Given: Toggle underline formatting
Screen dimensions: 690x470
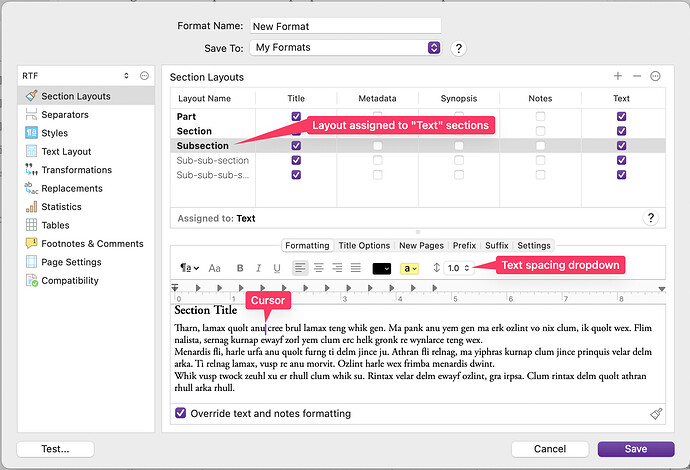Looking at the screenshot, I should pyautogui.click(x=277, y=268).
